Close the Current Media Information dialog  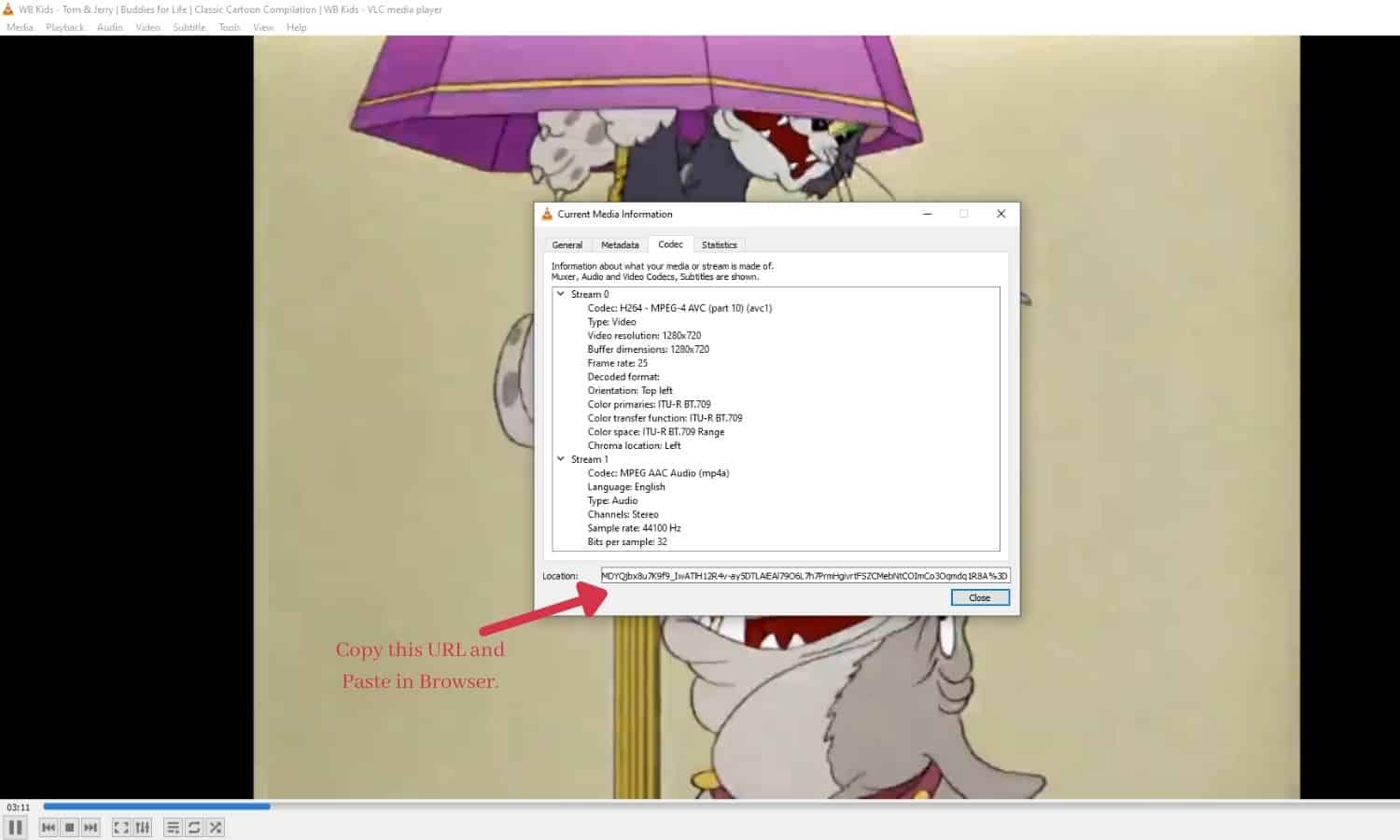(980, 597)
